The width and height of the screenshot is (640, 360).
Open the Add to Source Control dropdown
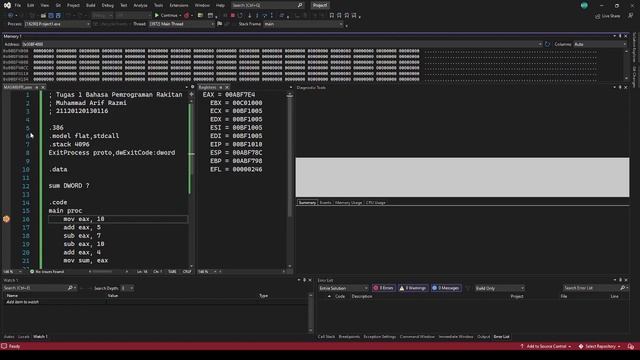click(546, 347)
